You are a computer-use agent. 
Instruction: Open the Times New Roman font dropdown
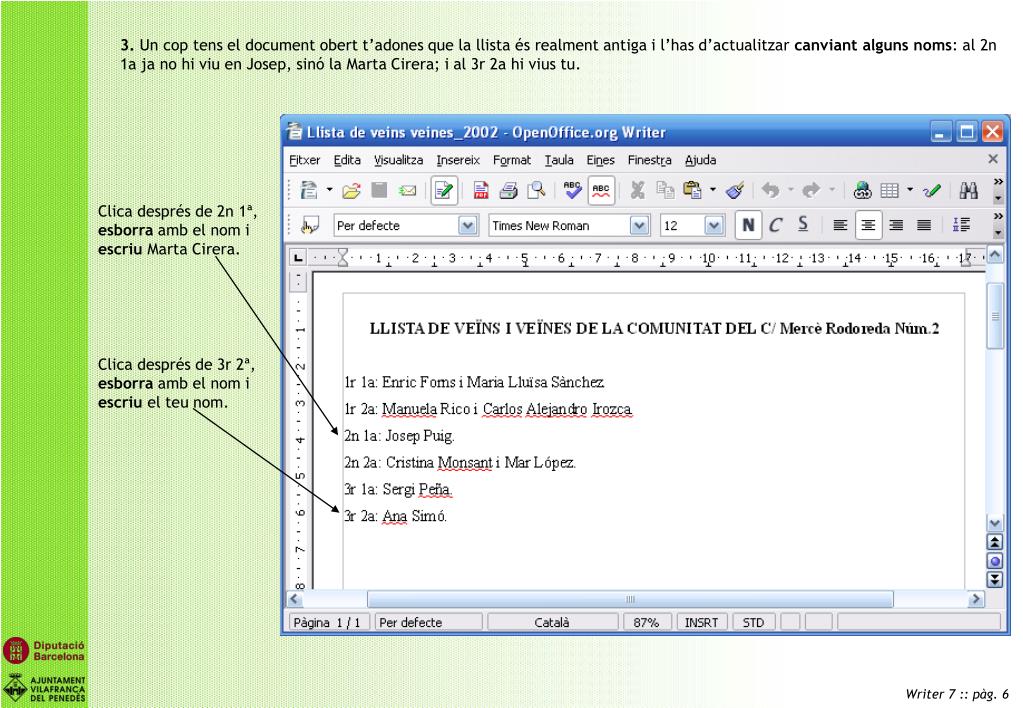(639, 226)
